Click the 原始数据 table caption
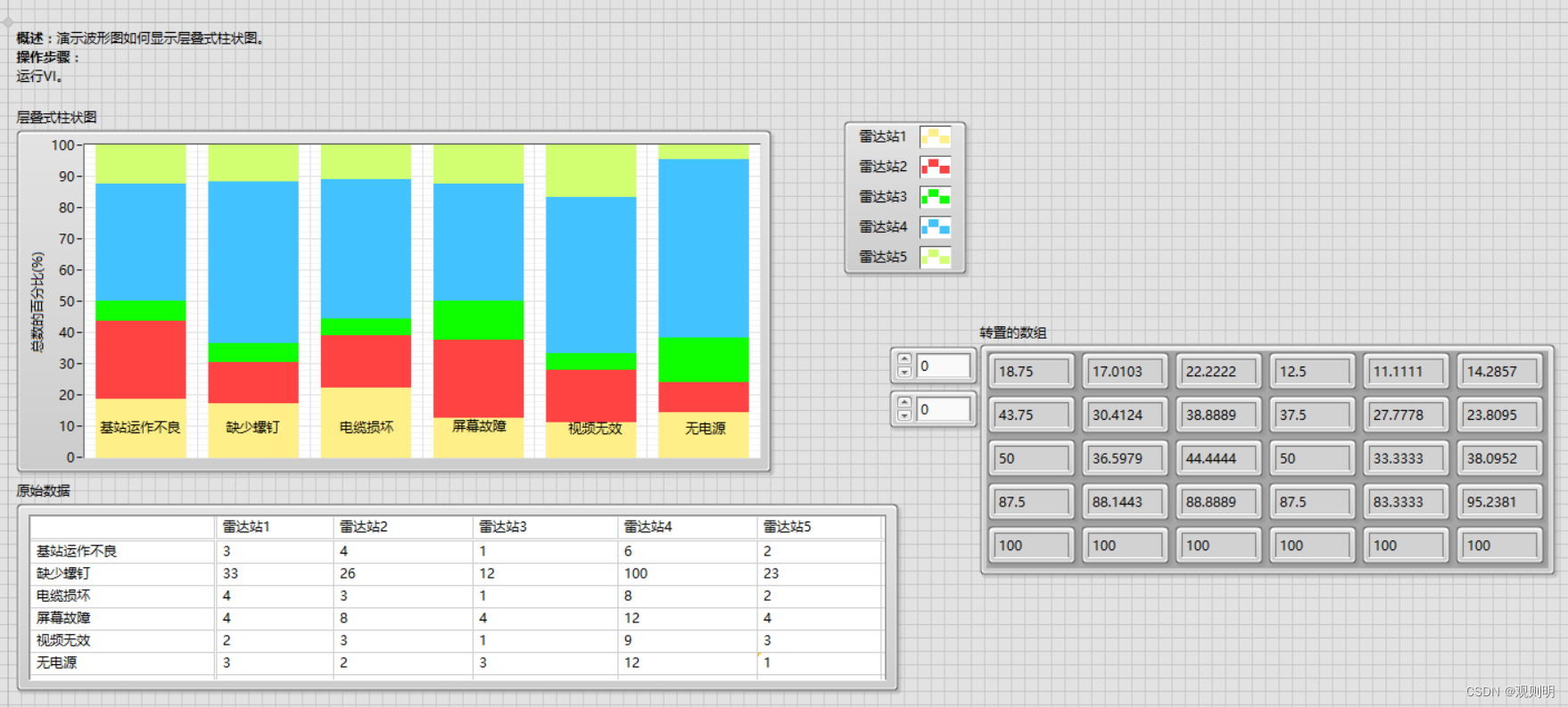Screen dimensions: 1568x707 43,490
